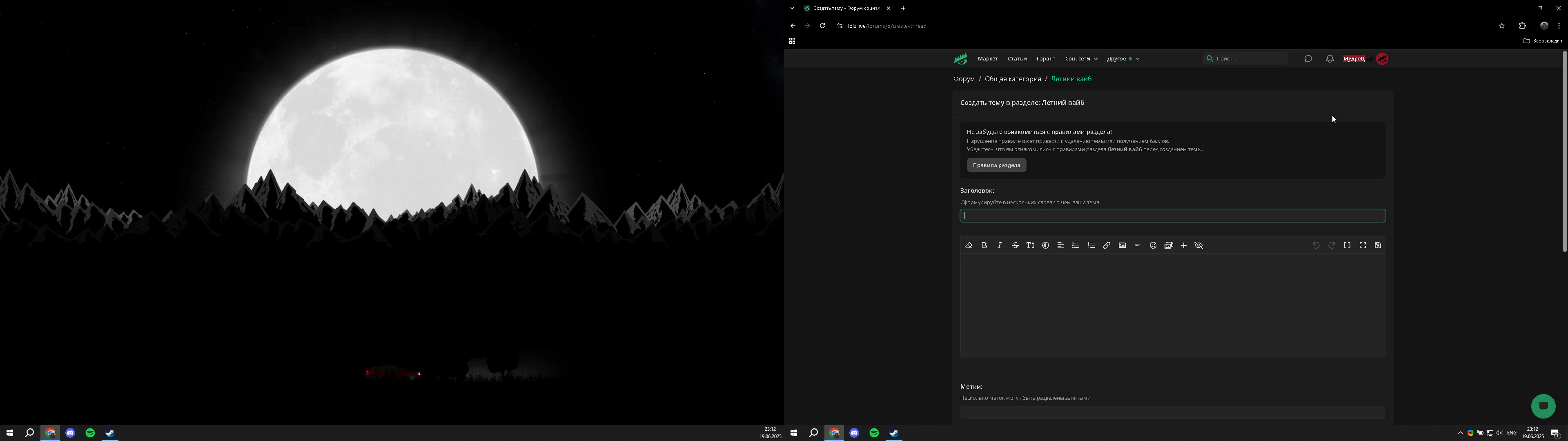Click the Правила раздела button
1568x441 pixels.
click(996, 165)
